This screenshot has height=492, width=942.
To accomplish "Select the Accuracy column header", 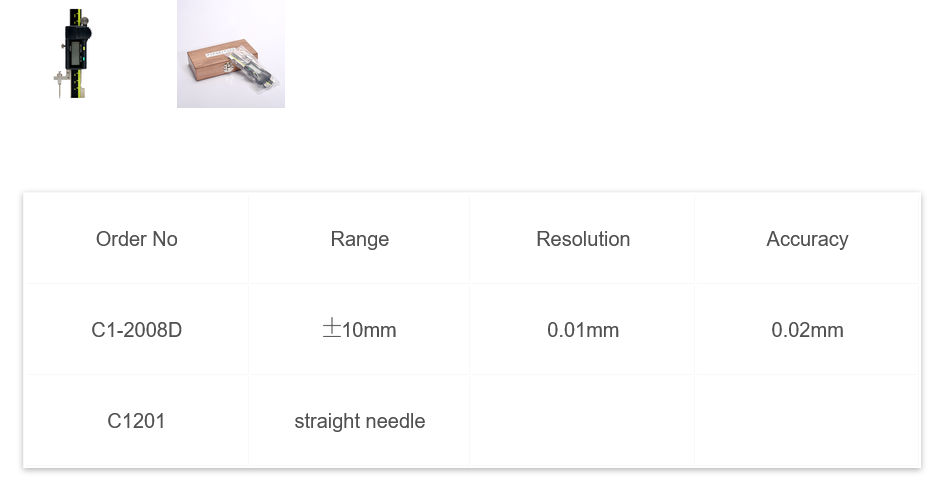I will pyautogui.click(x=807, y=239).
